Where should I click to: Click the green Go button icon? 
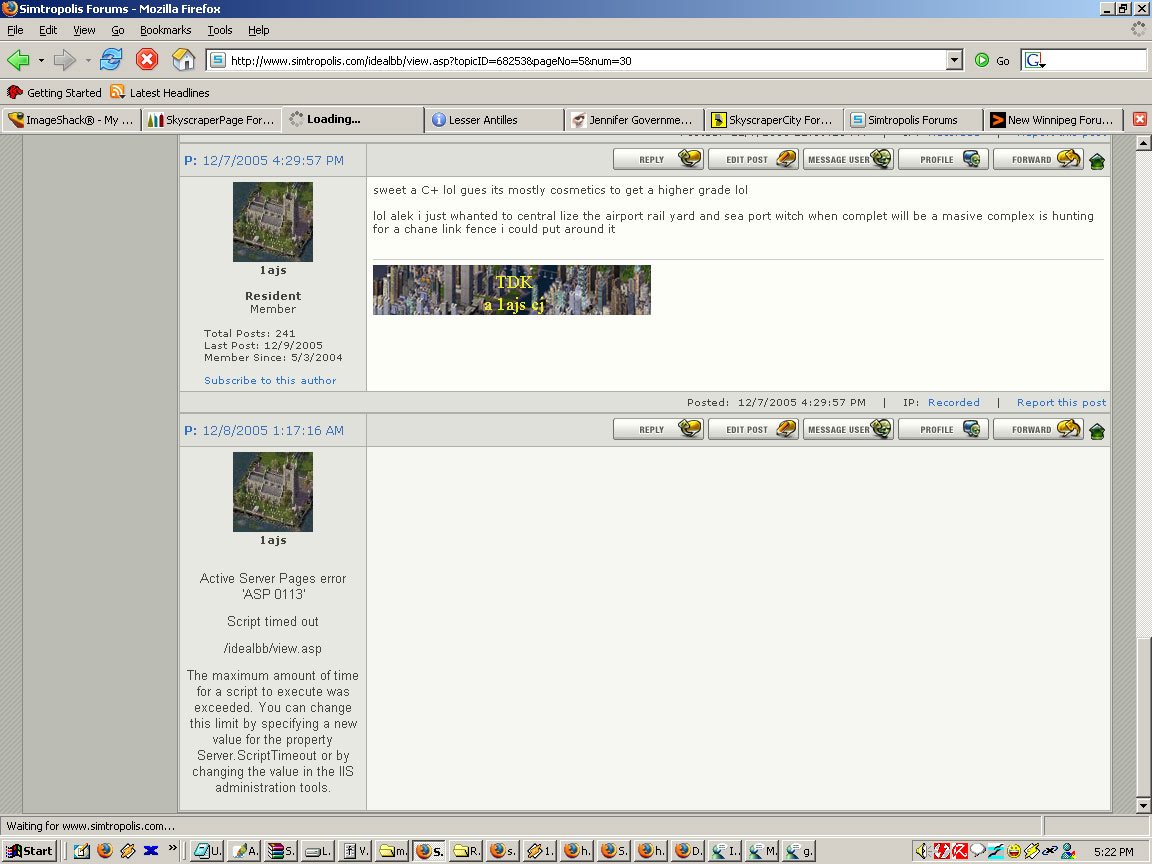982,60
